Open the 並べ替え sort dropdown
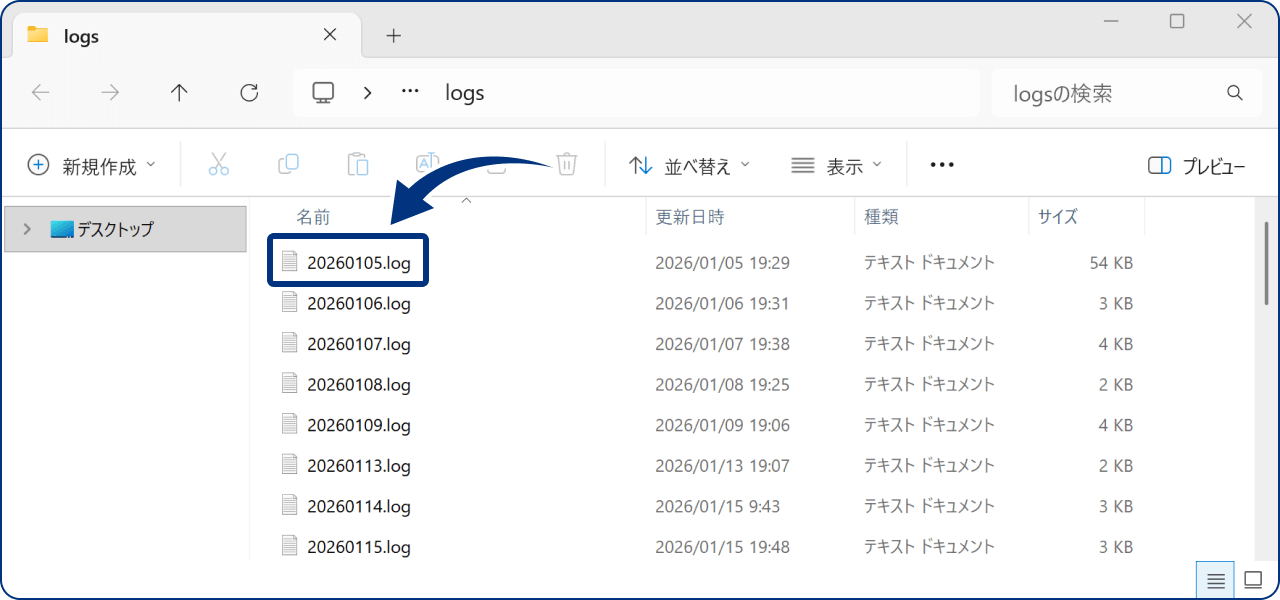 689,165
